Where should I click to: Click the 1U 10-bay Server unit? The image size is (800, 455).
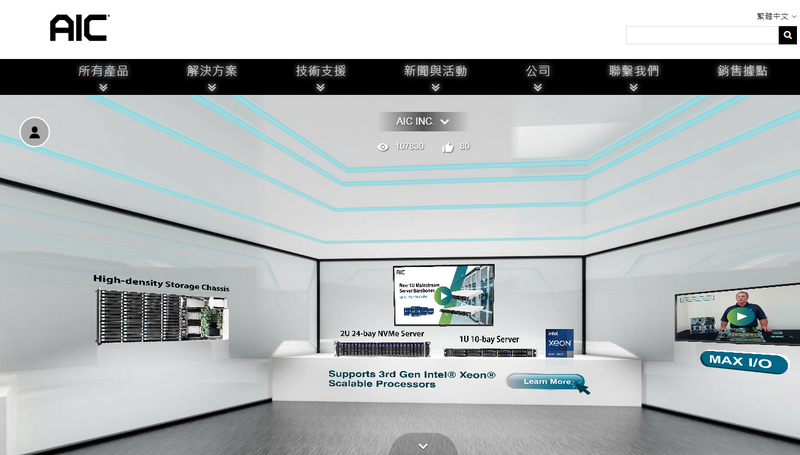[490, 352]
